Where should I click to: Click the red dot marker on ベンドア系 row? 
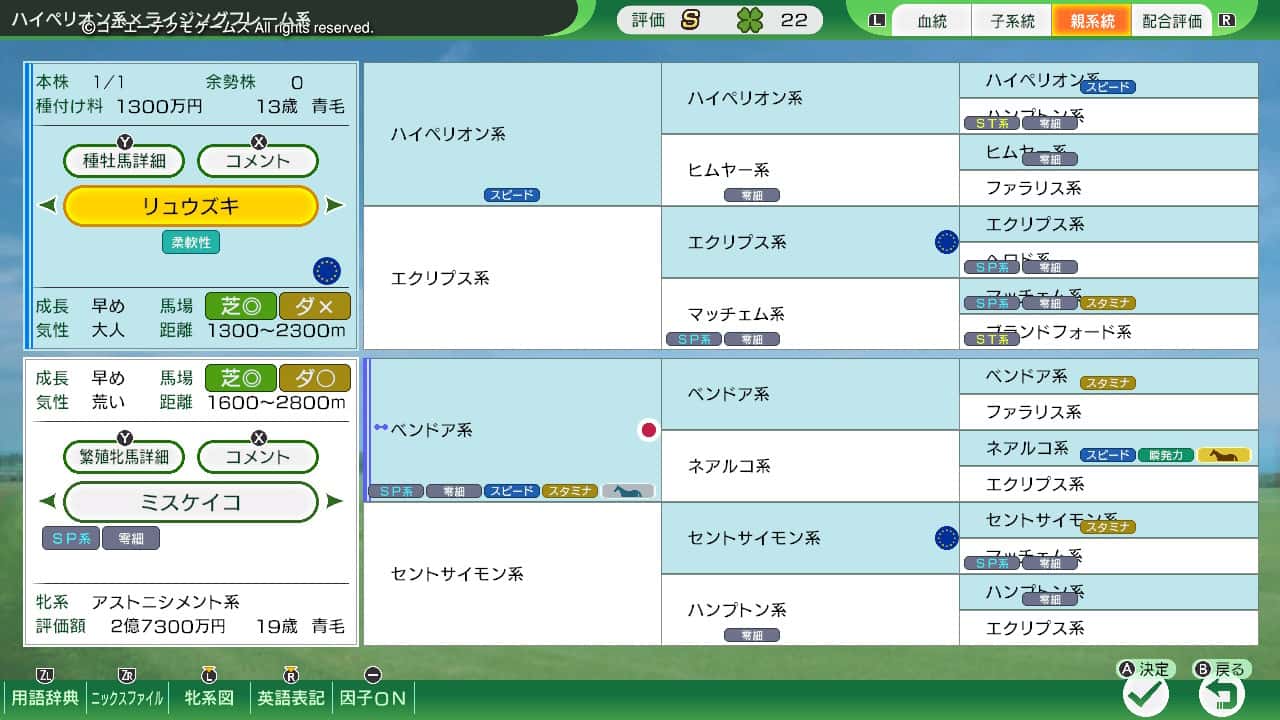click(650, 428)
